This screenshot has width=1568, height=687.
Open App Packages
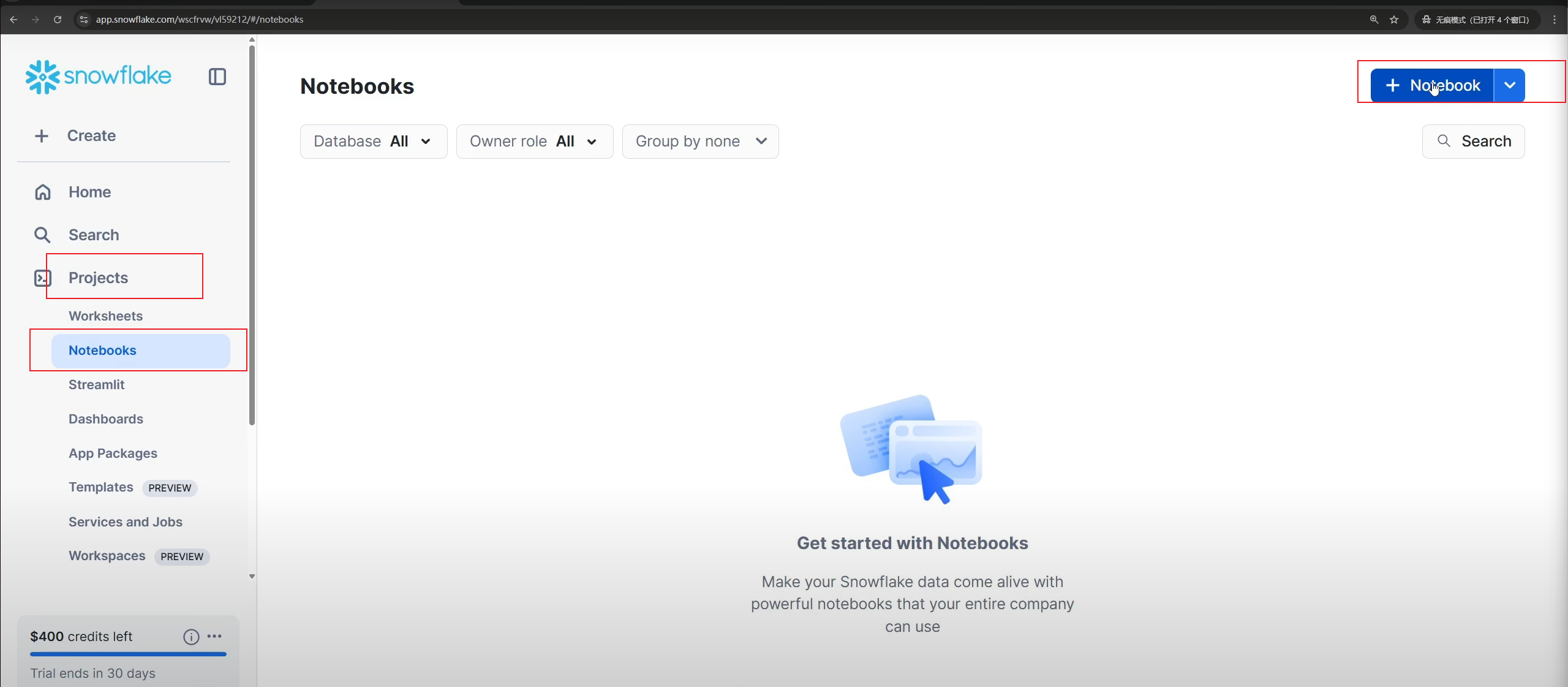click(x=113, y=454)
